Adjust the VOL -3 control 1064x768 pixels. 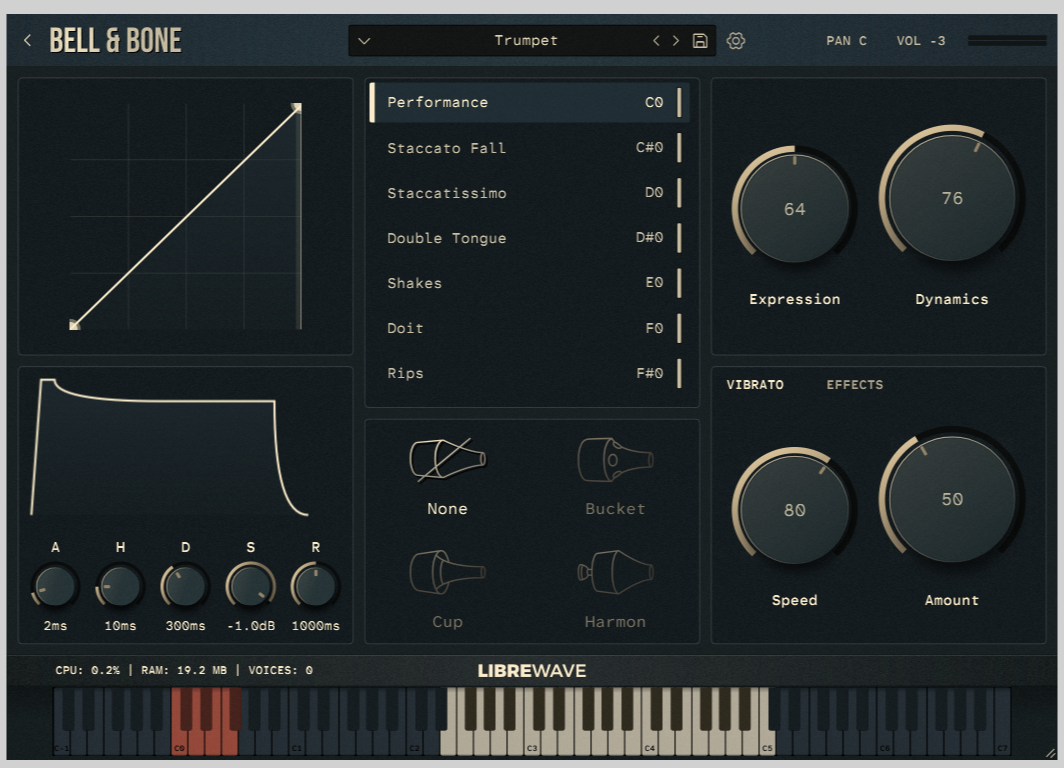coord(920,41)
